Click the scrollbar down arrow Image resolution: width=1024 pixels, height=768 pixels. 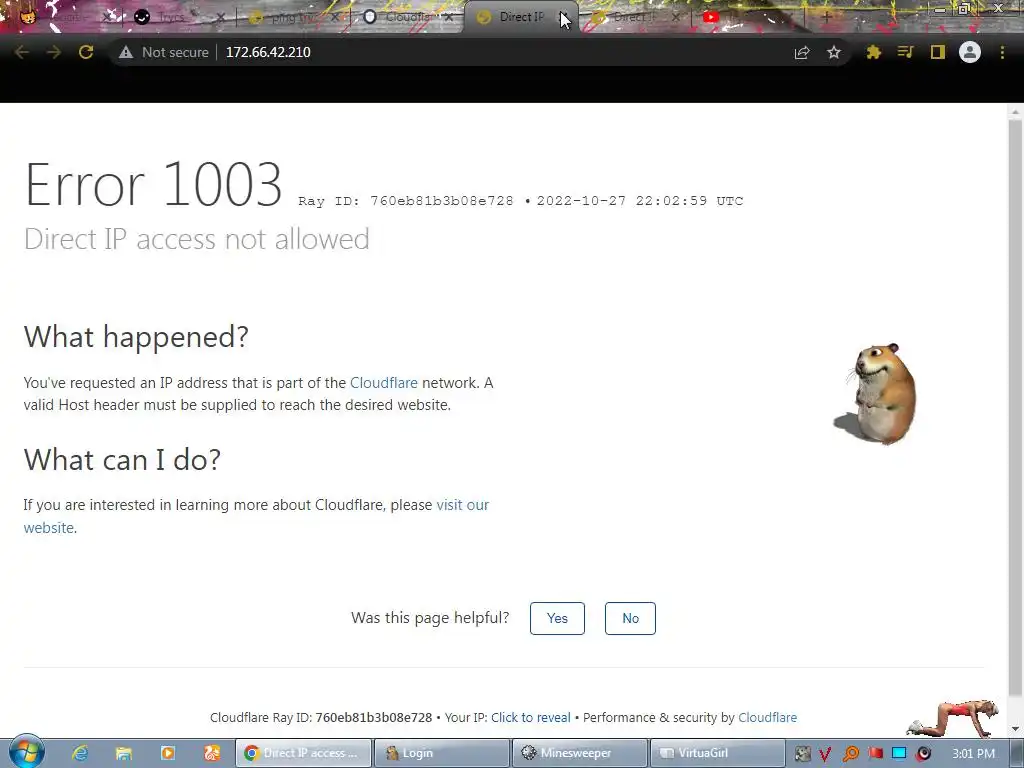(x=1015, y=729)
